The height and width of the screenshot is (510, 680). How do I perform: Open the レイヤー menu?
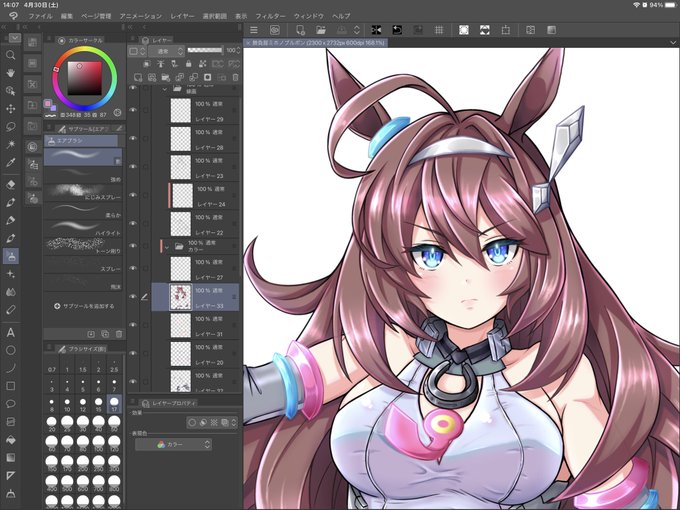pyautogui.click(x=183, y=16)
